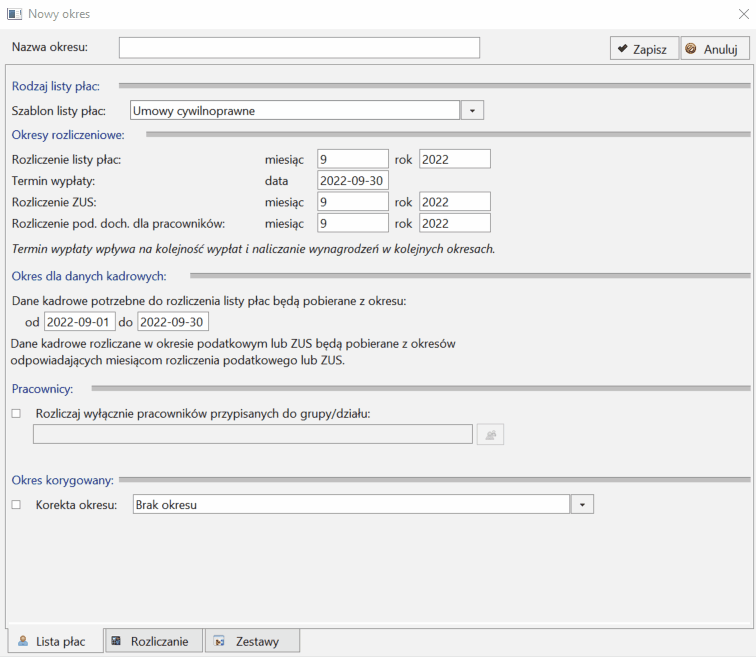
Task: Select the Umowy cywilnoprawne combo box
Action: point(295,110)
